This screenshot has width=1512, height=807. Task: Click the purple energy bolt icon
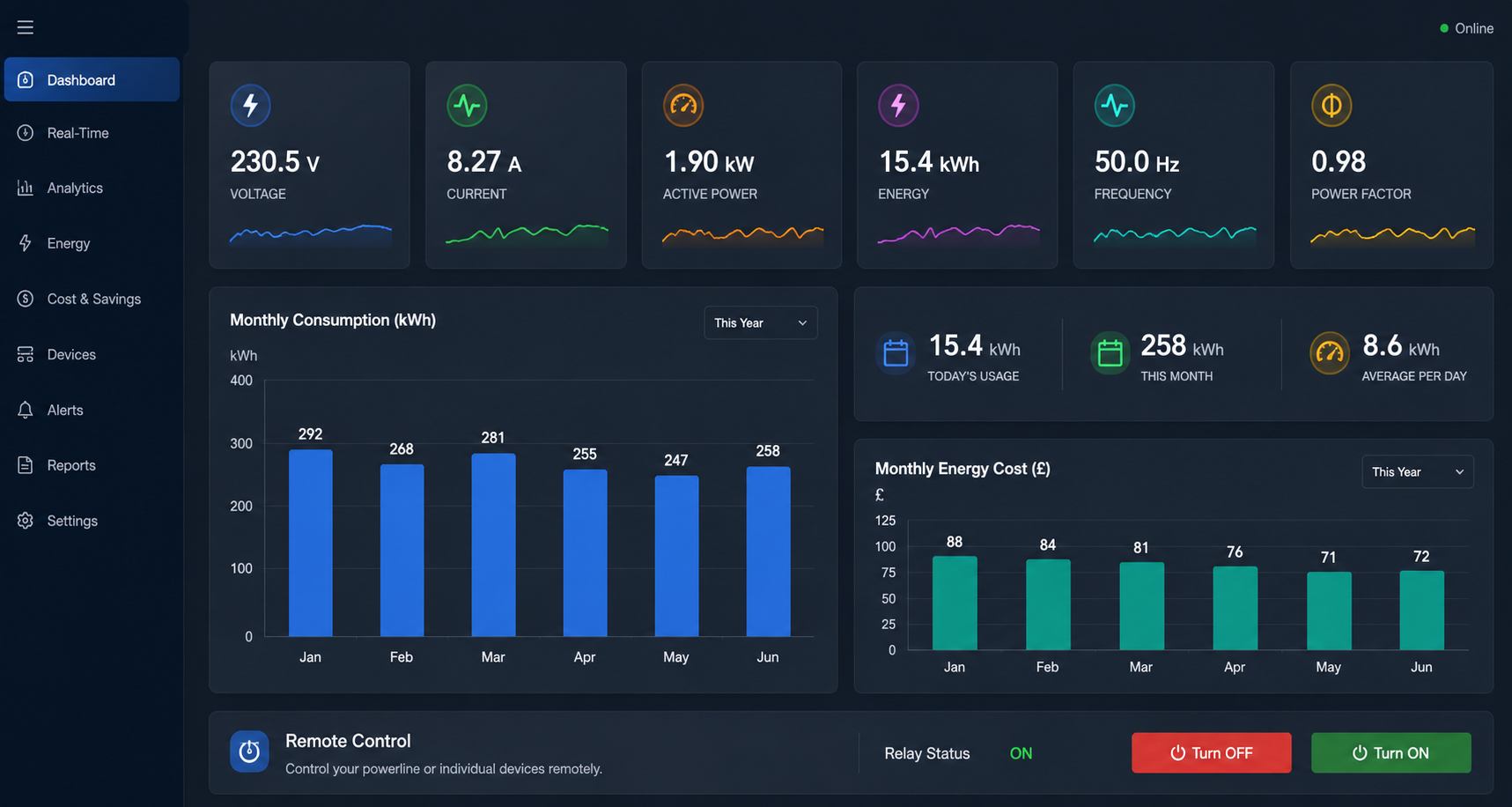(898, 106)
